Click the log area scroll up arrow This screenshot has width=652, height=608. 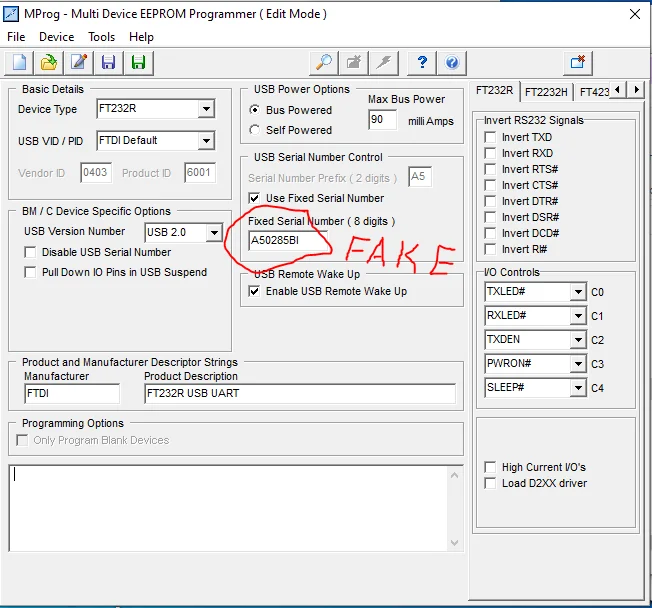click(x=454, y=475)
